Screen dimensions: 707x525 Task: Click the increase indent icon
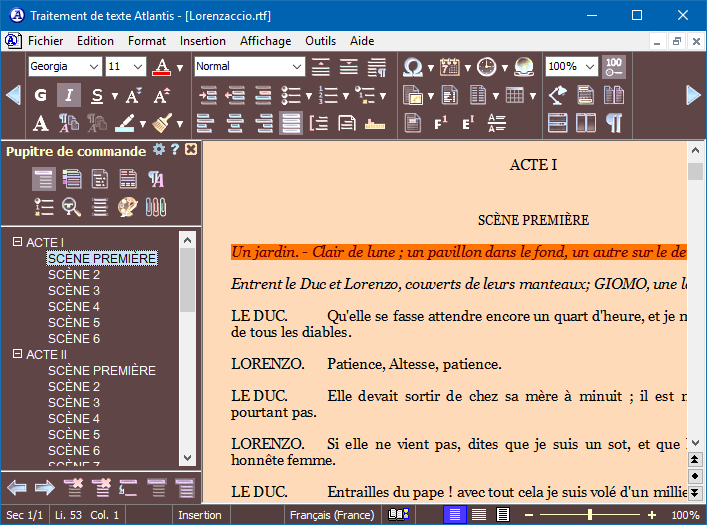pyautogui.click(x=208, y=95)
